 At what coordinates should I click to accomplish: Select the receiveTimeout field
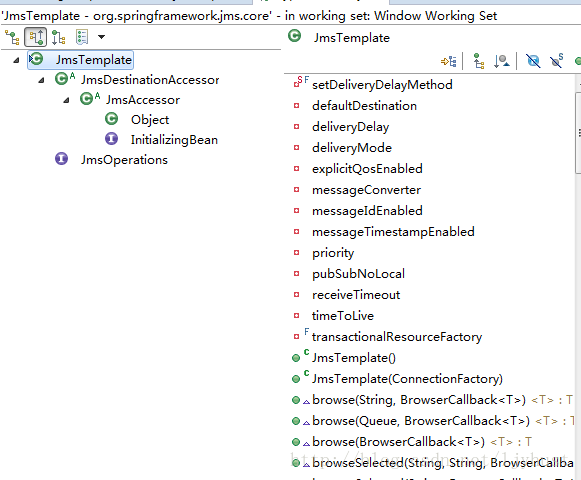356,295
